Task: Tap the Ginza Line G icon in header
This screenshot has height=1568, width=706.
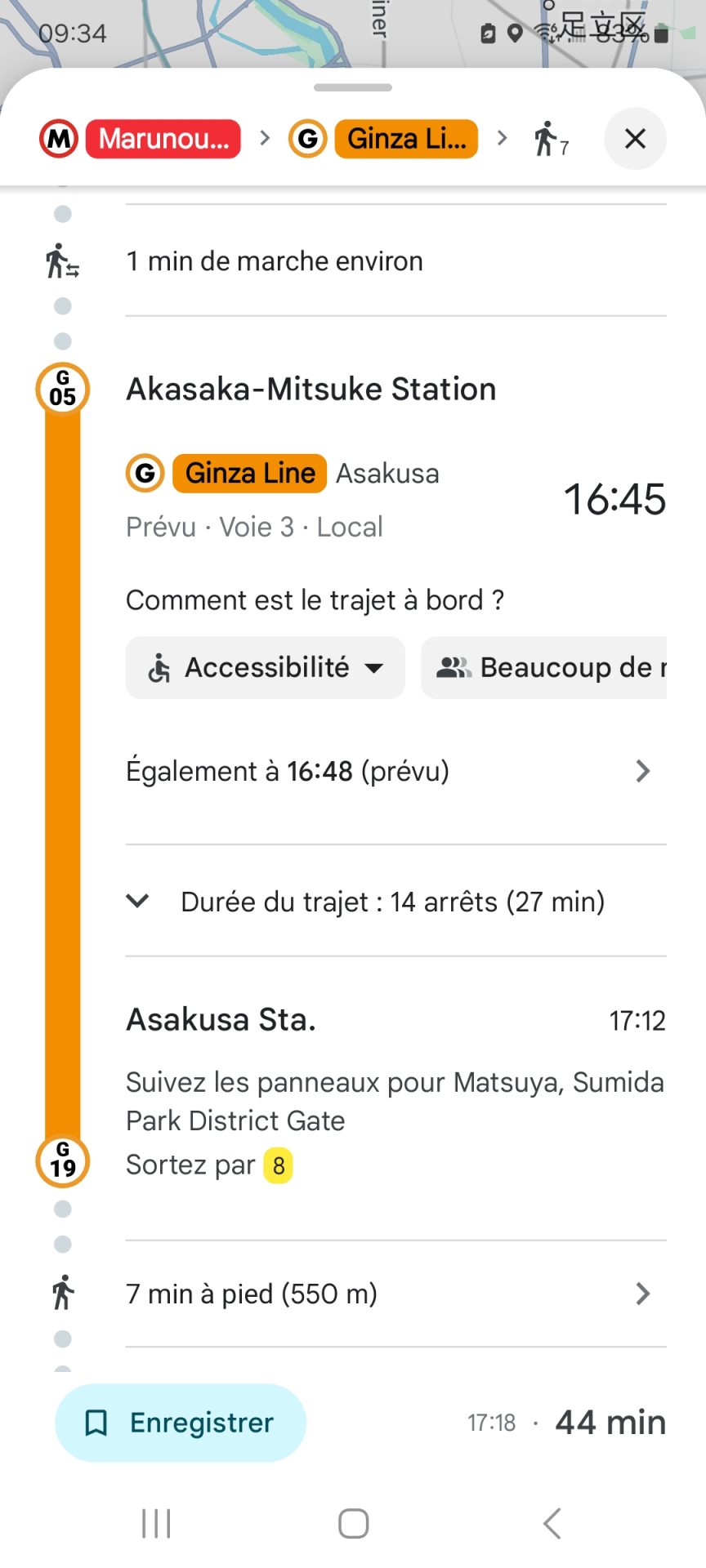Action: (308, 139)
